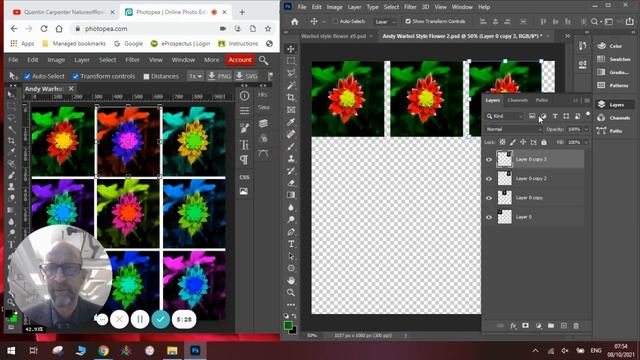
Task: Select the Horizontal Type tool in Photoshop
Action: click(x=291, y=244)
